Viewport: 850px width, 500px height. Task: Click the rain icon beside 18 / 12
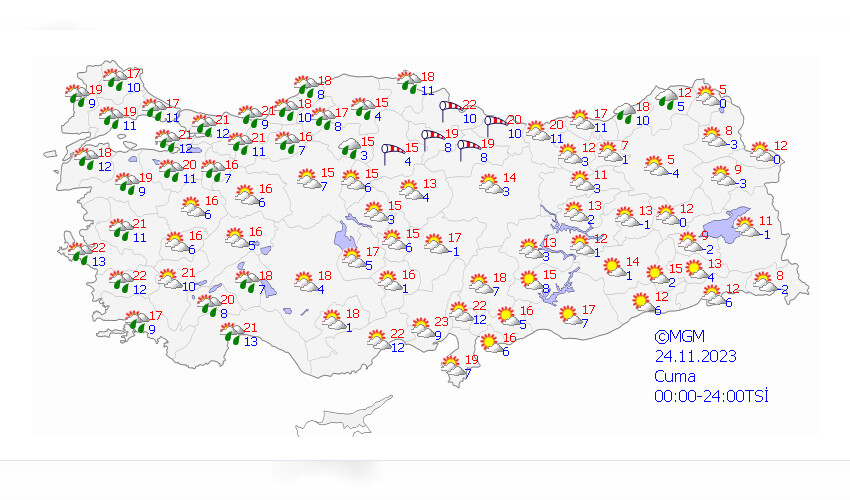[x=87, y=159]
